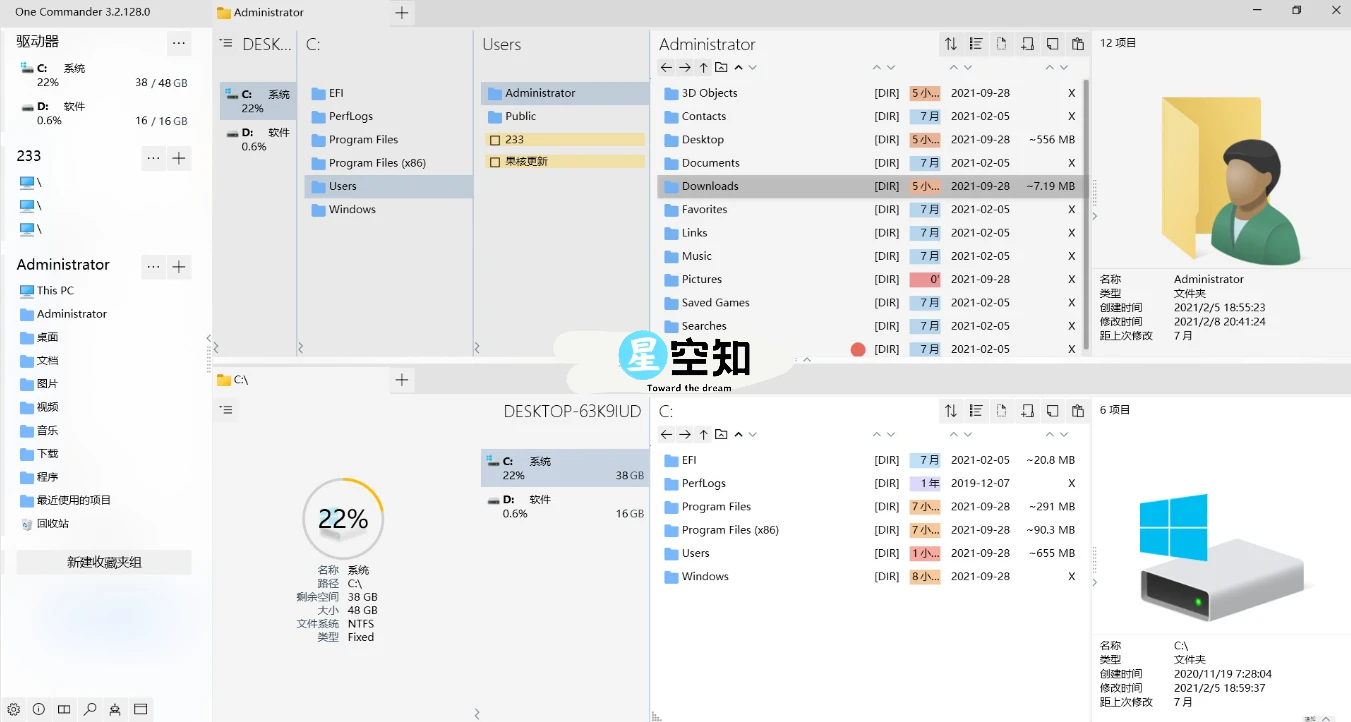This screenshot has height=722, width=1351.
Task: Click the paste clipboard icon
Action: tap(1077, 44)
